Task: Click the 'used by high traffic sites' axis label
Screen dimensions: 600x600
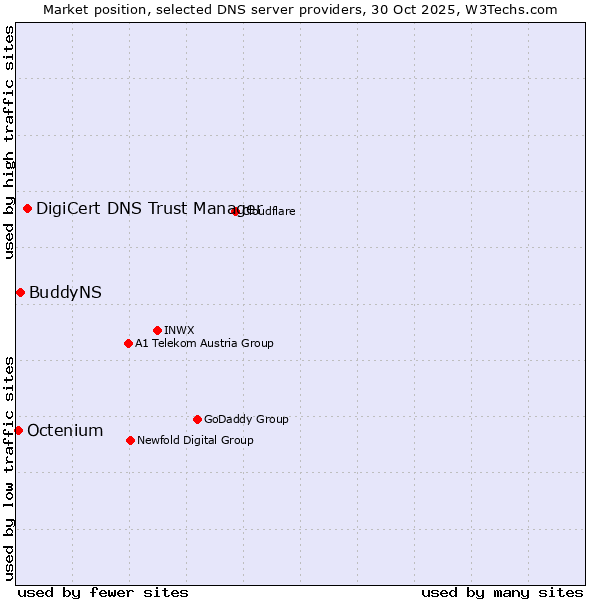Action: coord(9,143)
